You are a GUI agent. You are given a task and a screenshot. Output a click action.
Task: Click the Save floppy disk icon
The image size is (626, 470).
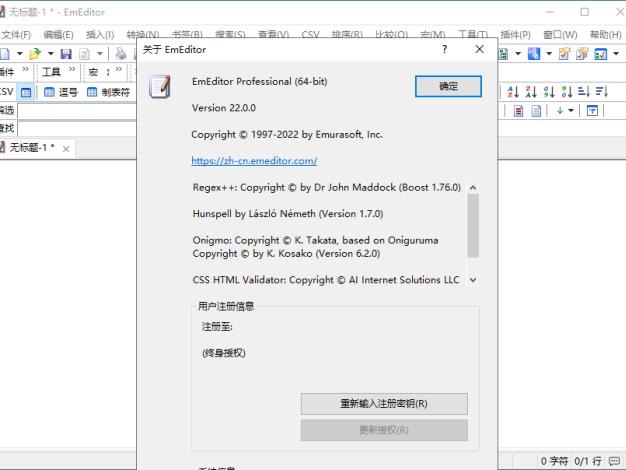point(66,54)
